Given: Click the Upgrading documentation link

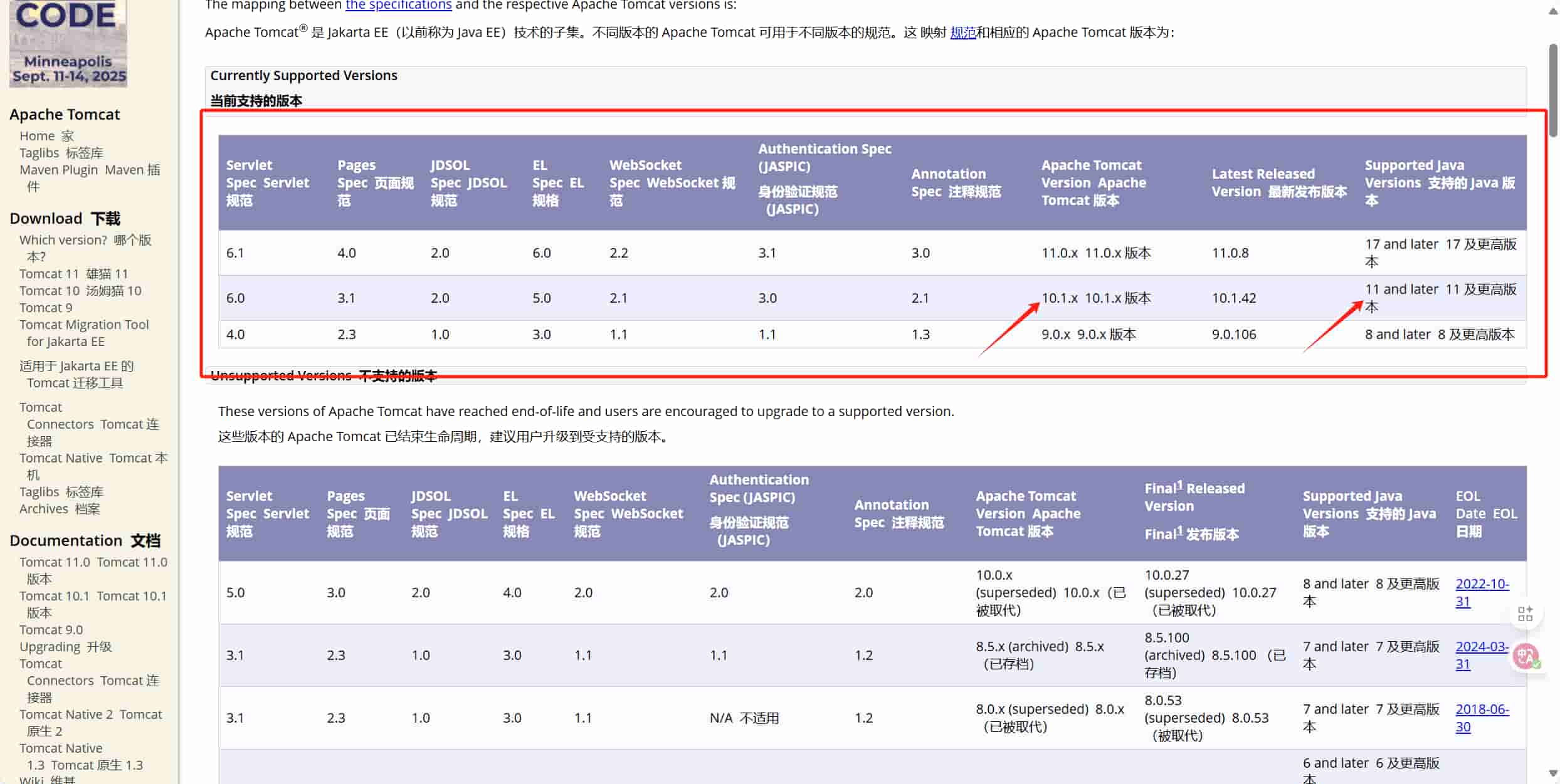Looking at the screenshot, I should coord(50,647).
